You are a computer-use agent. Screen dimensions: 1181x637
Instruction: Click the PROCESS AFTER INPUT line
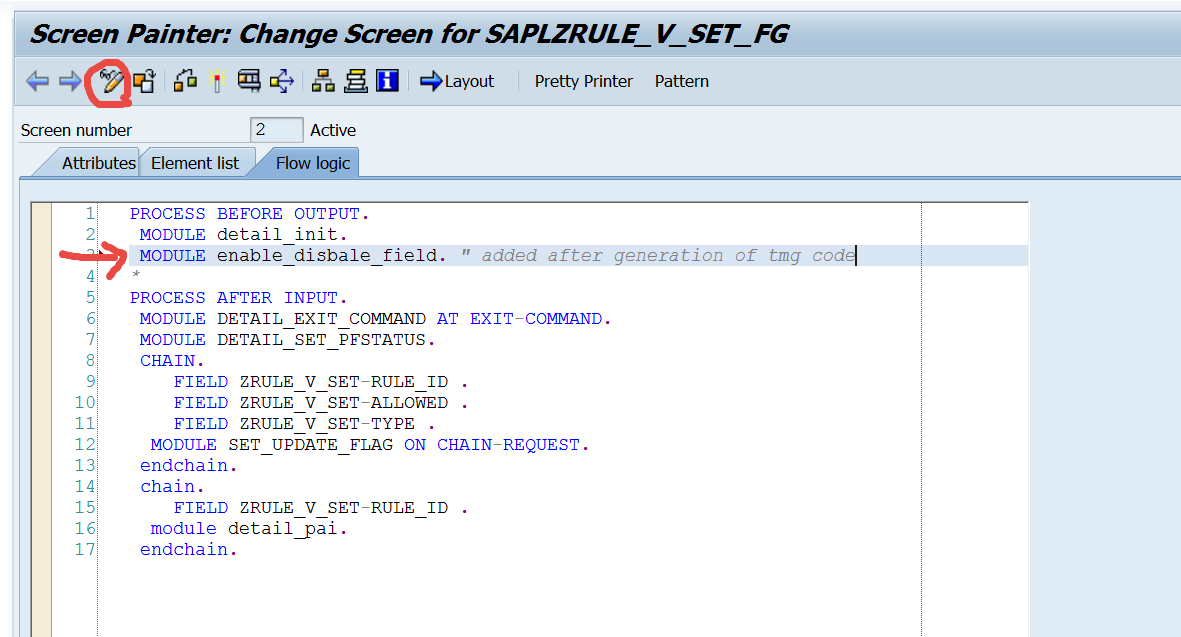click(238, 298)
